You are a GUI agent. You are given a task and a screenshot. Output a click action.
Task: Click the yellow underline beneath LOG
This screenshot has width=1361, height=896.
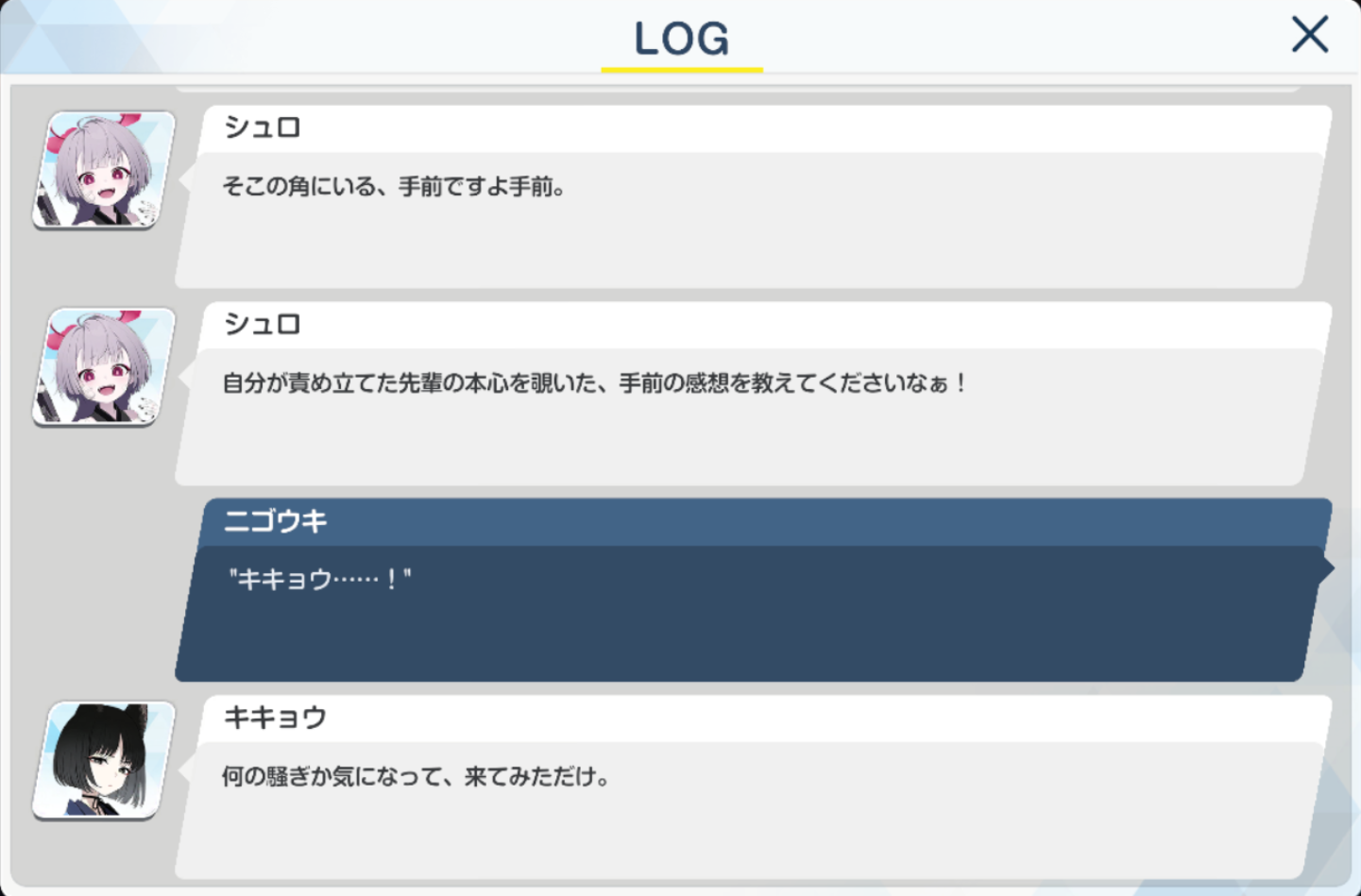point(682,70)
